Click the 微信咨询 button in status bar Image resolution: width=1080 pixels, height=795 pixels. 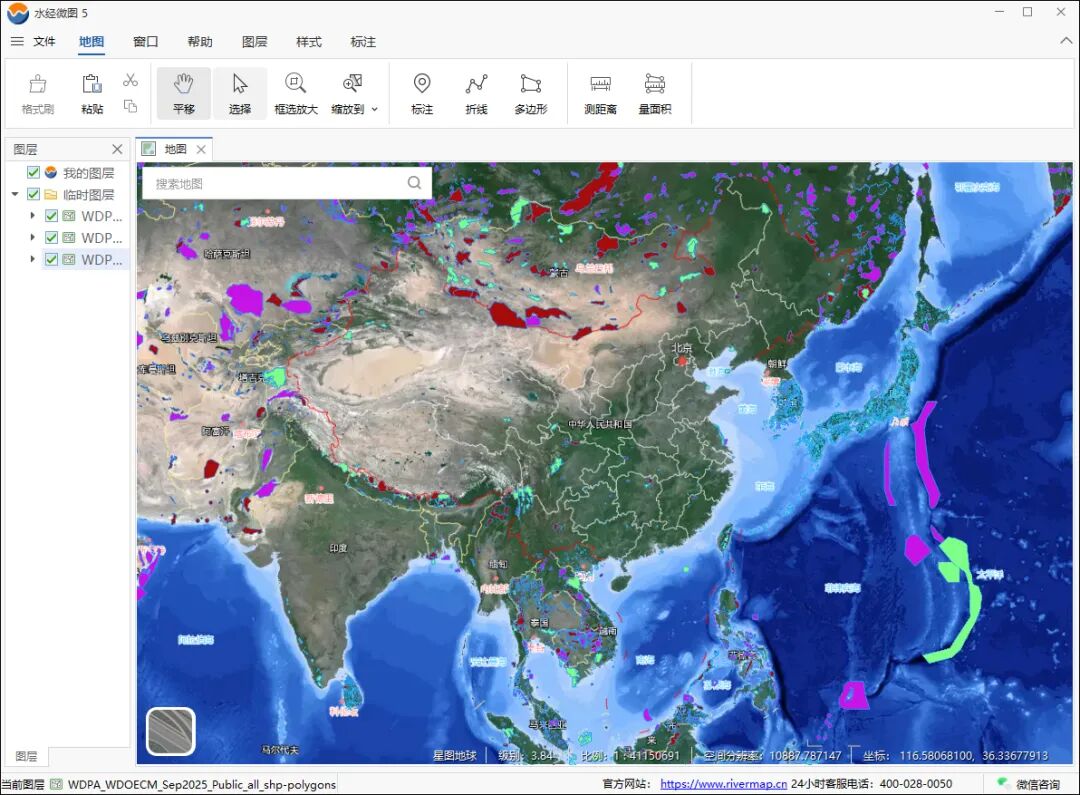click(x=1030, y=784)
